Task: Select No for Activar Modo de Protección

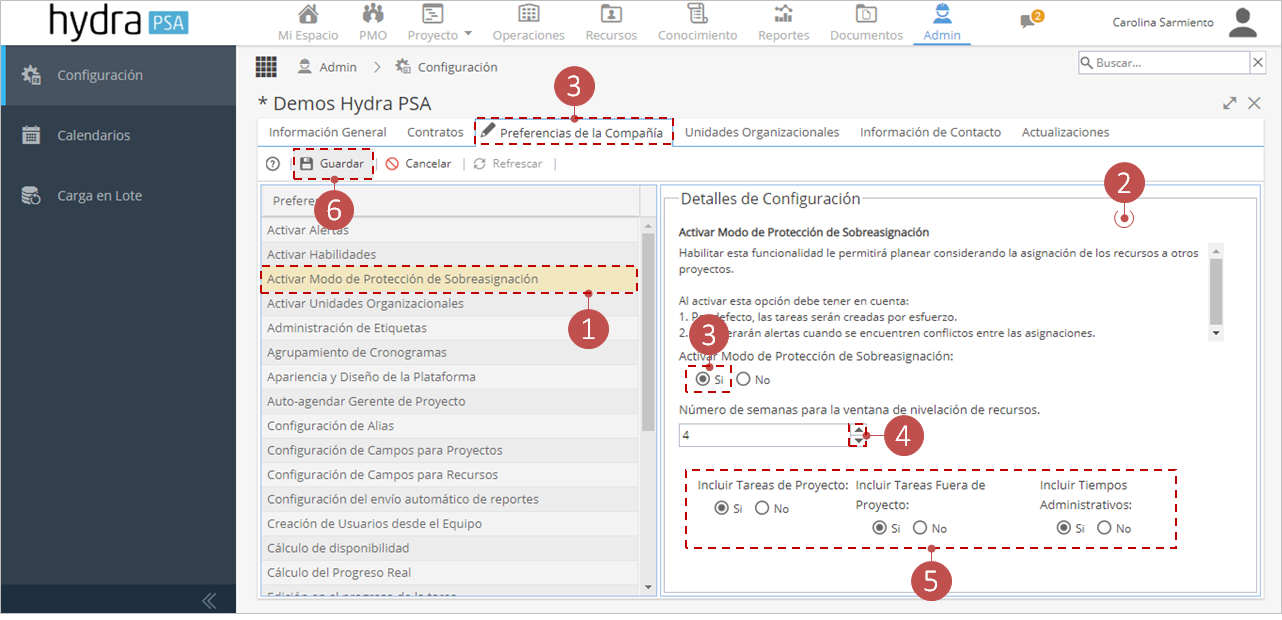Action: point(744,380)
